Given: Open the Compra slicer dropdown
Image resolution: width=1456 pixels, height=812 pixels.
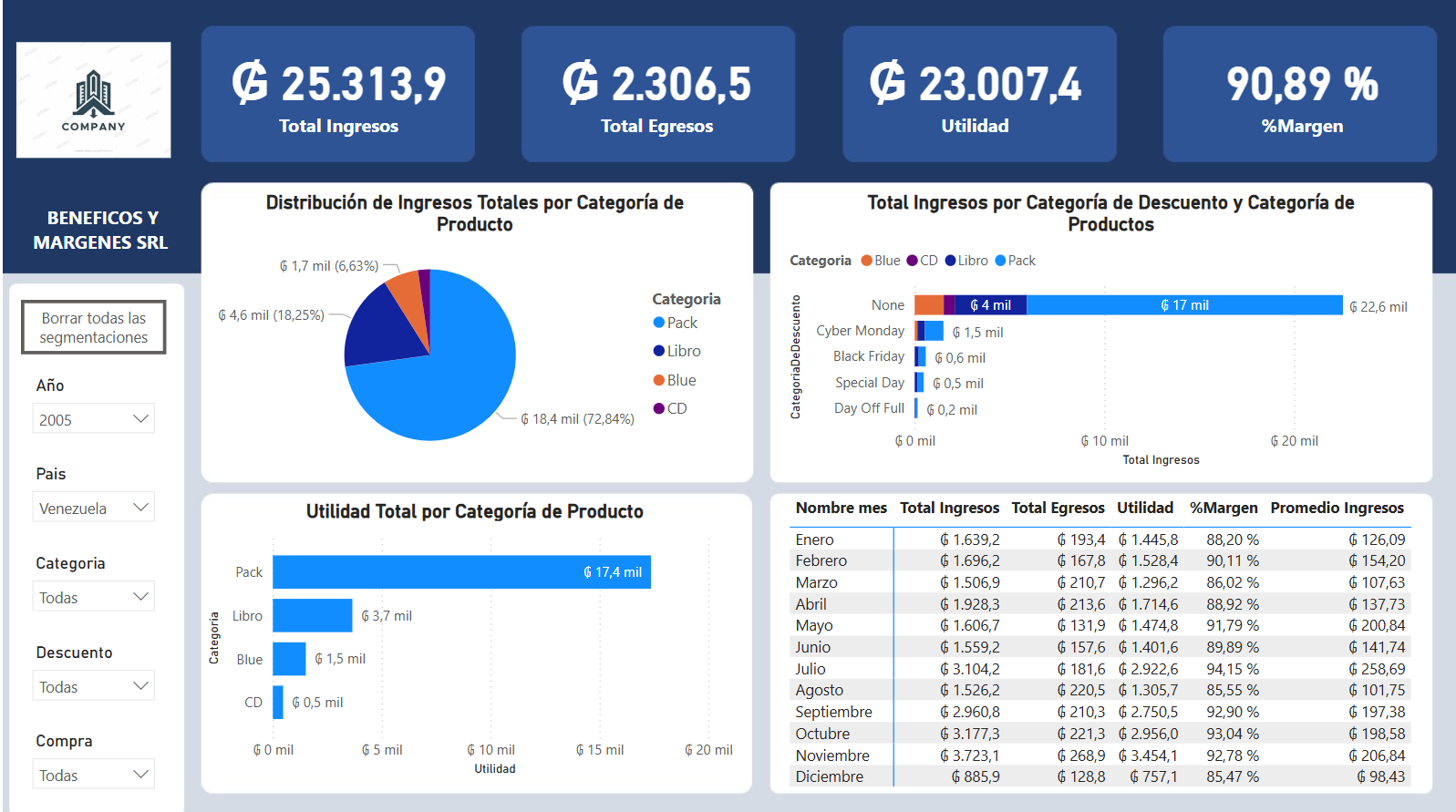Looking at the screenshot, I should pyautogui.click(x=94, y=775).
